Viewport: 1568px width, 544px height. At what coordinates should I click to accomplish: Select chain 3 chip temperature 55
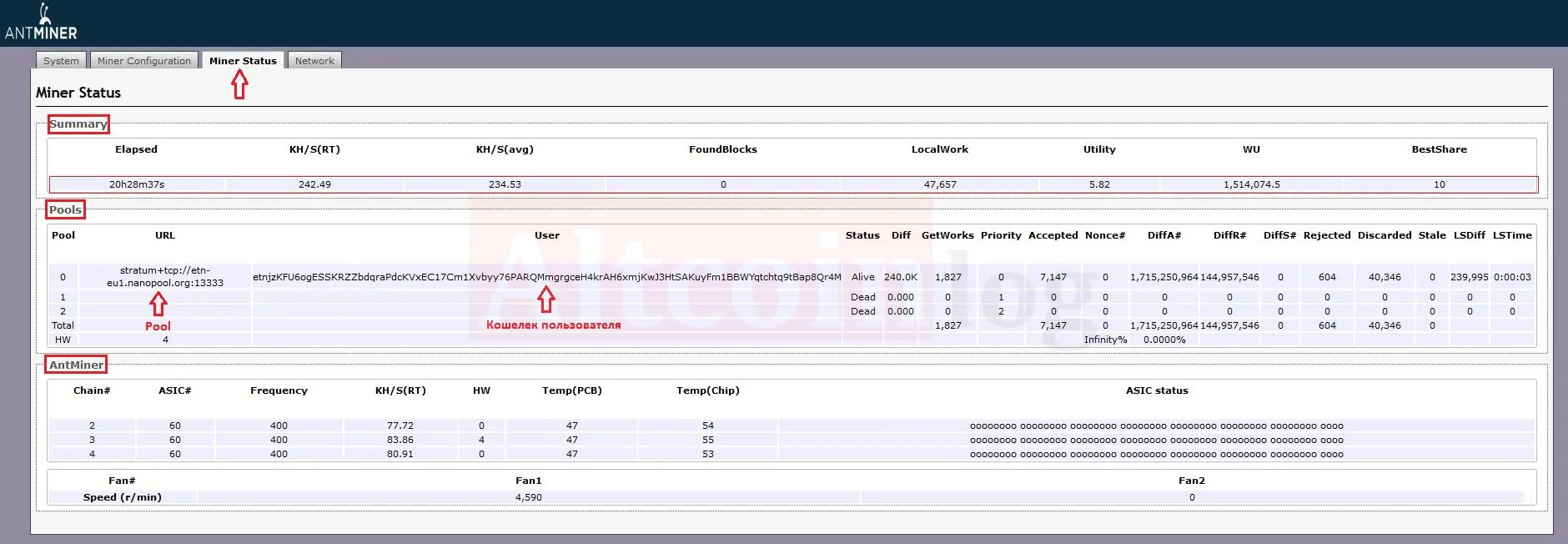click(708, 440)
